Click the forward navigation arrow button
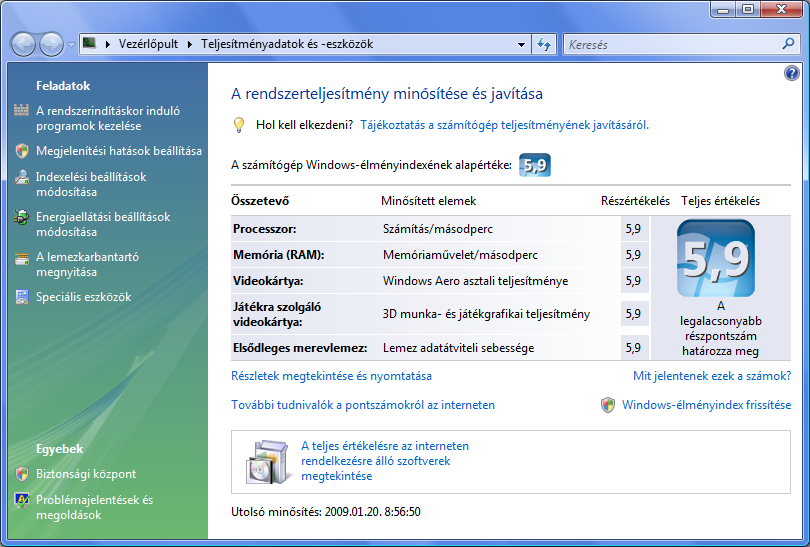This screenshot has height=547, width=810. (51, 44)
